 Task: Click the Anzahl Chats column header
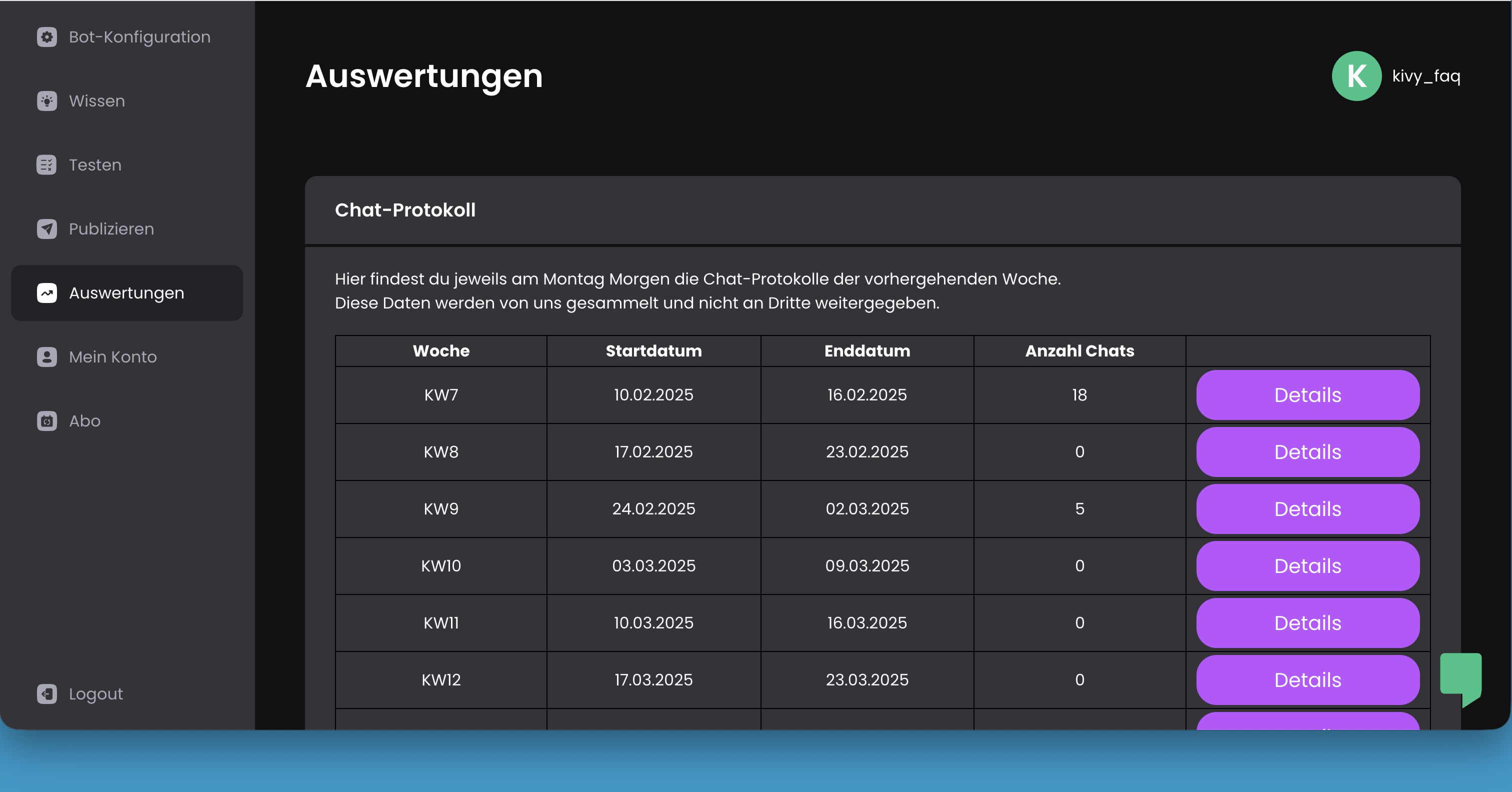click(x=1079, y=350)
